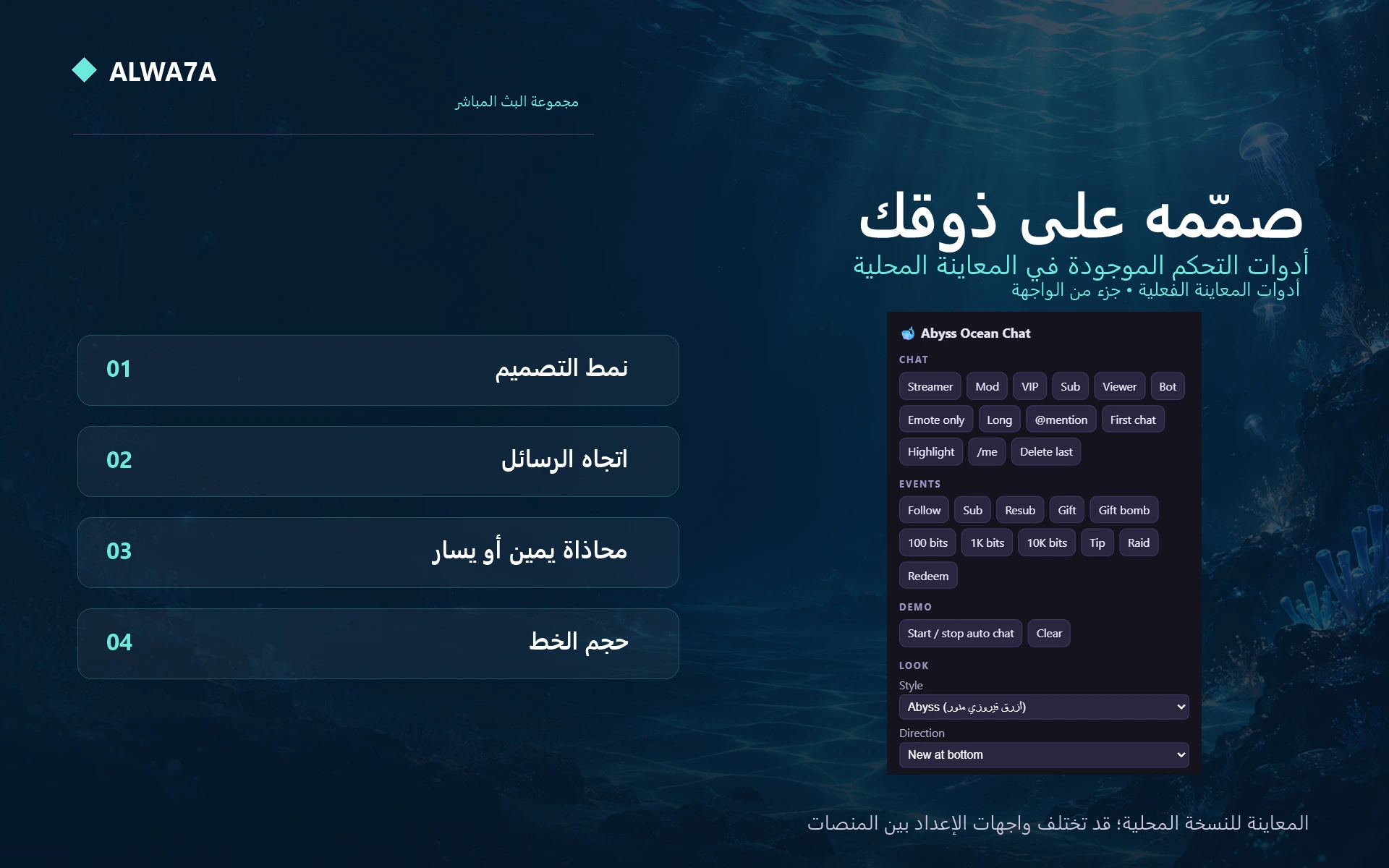
Task: Click the Long message button
Action: click(x=999, y=420)
